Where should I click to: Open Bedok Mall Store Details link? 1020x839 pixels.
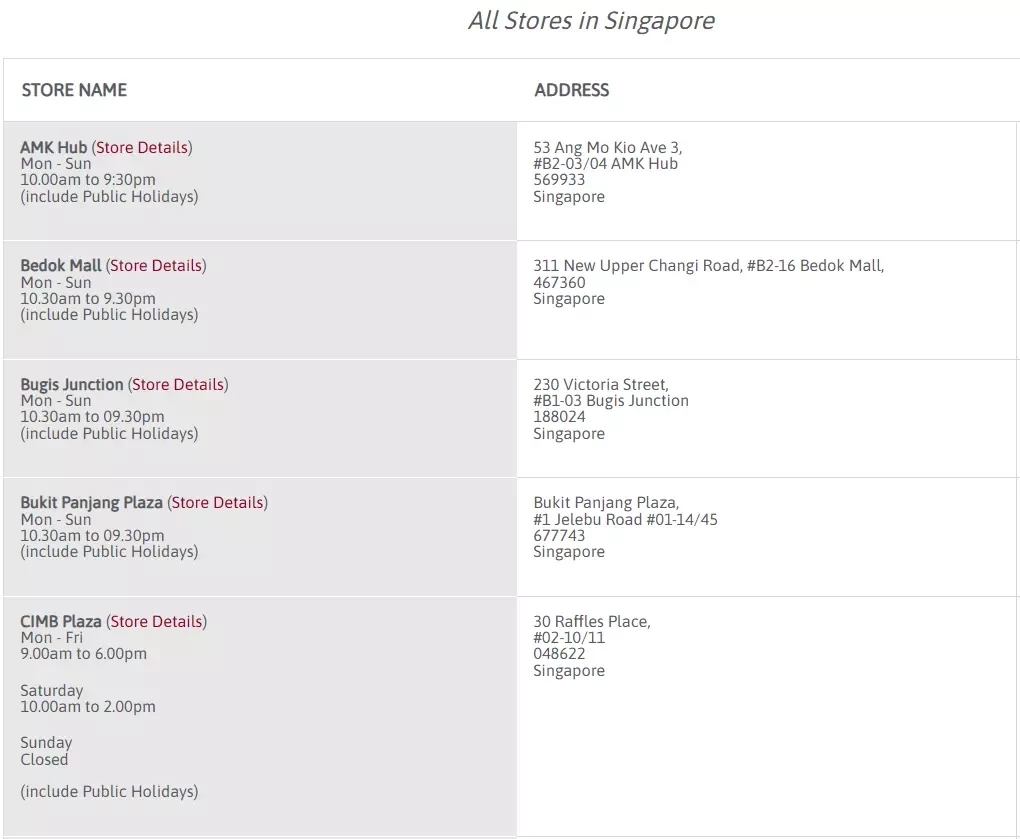pos(156,266)
